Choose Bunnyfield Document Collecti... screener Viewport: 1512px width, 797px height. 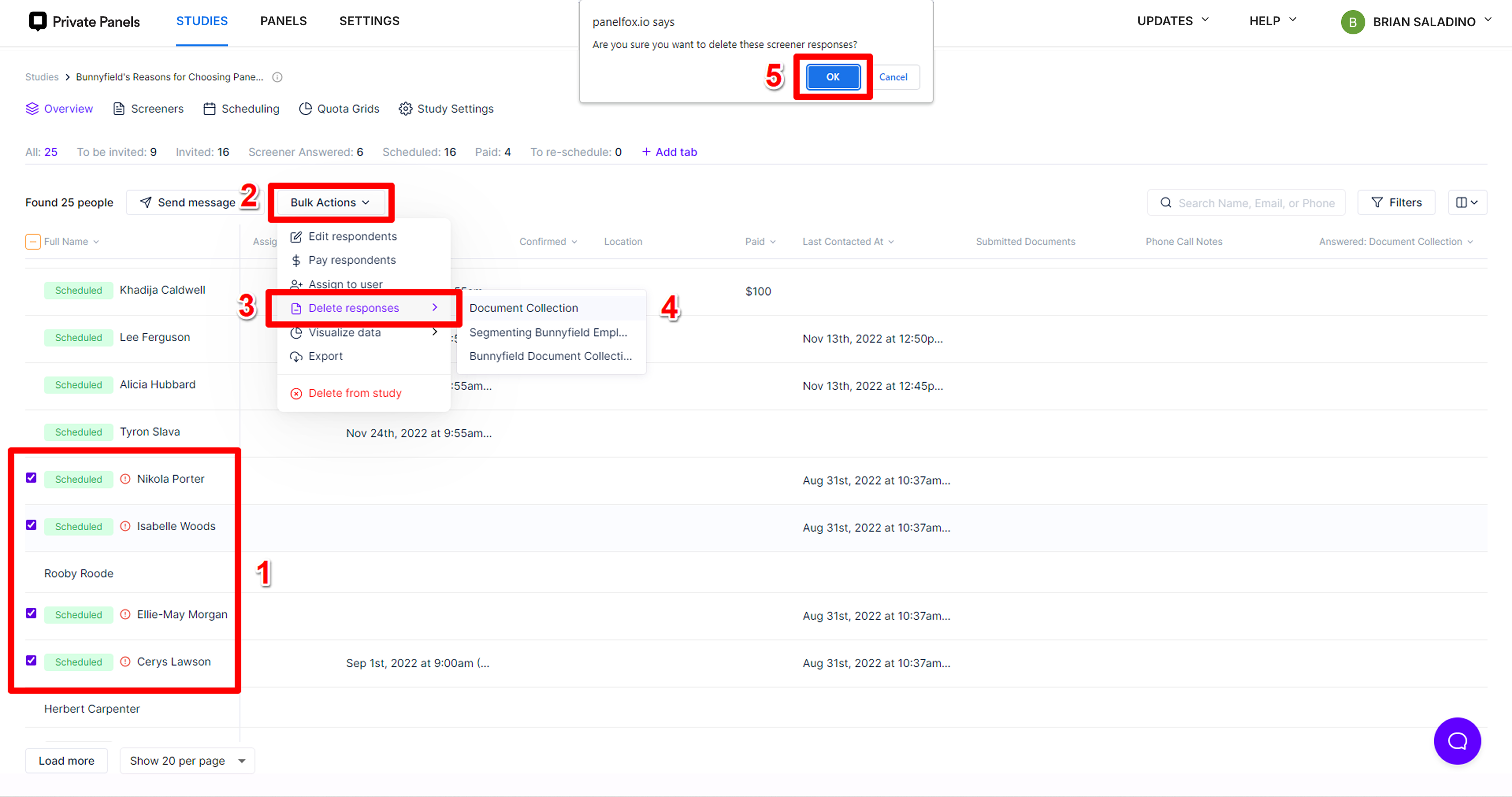(551, 356)
